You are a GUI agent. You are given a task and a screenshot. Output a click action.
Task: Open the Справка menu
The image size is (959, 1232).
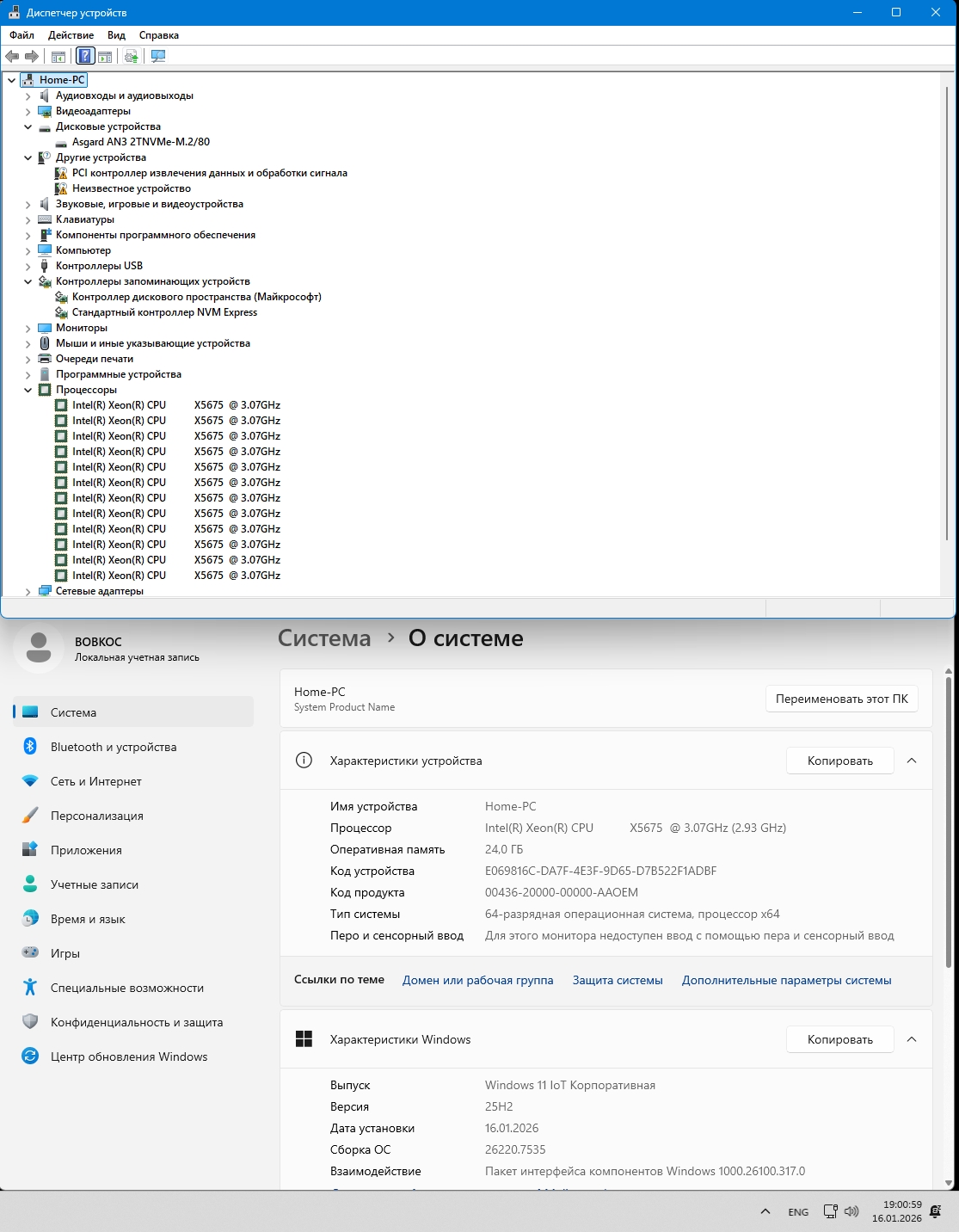coord(159,35)
